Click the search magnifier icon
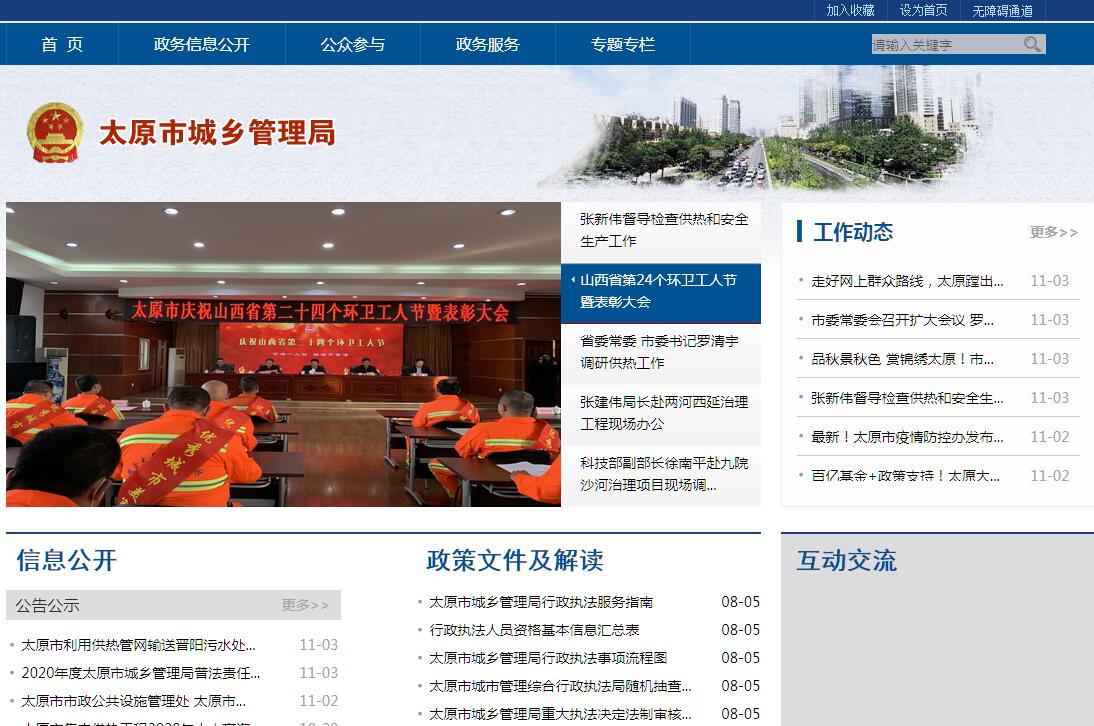 click(1032, 44)
